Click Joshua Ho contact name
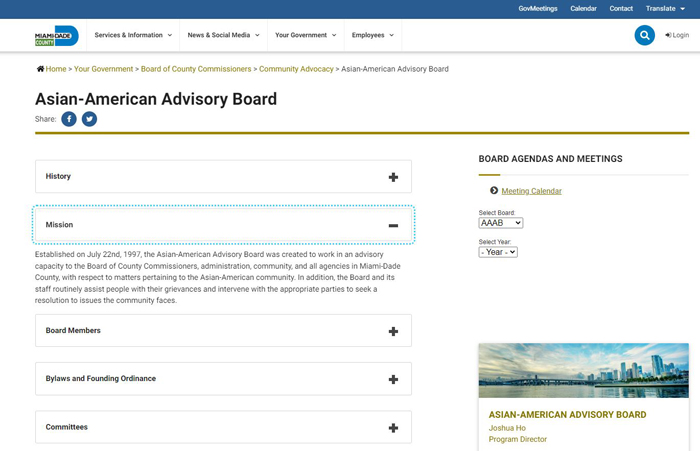700x451 pixels. coord(507,428)
